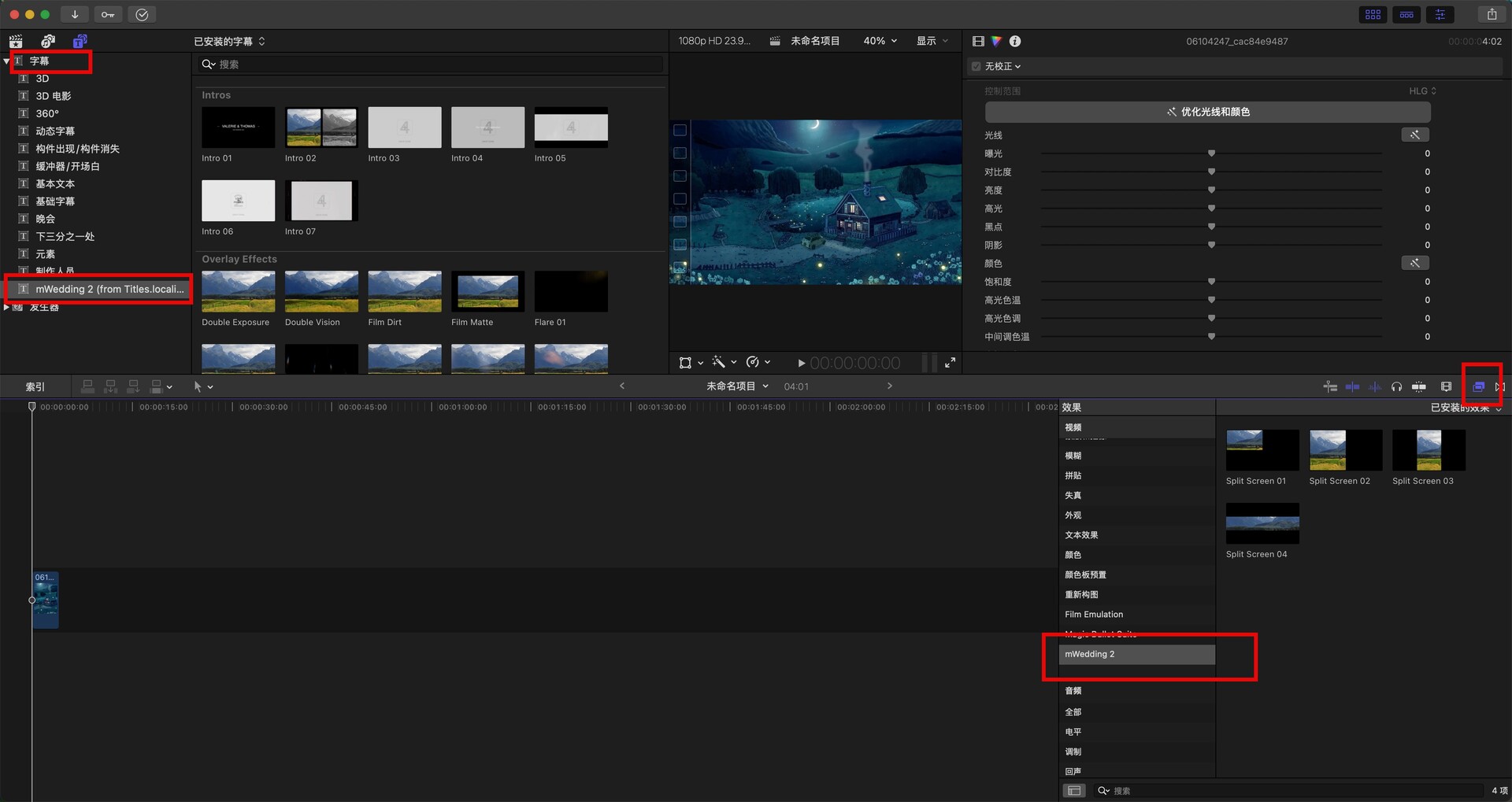Open info inspector i icon

1015,41
